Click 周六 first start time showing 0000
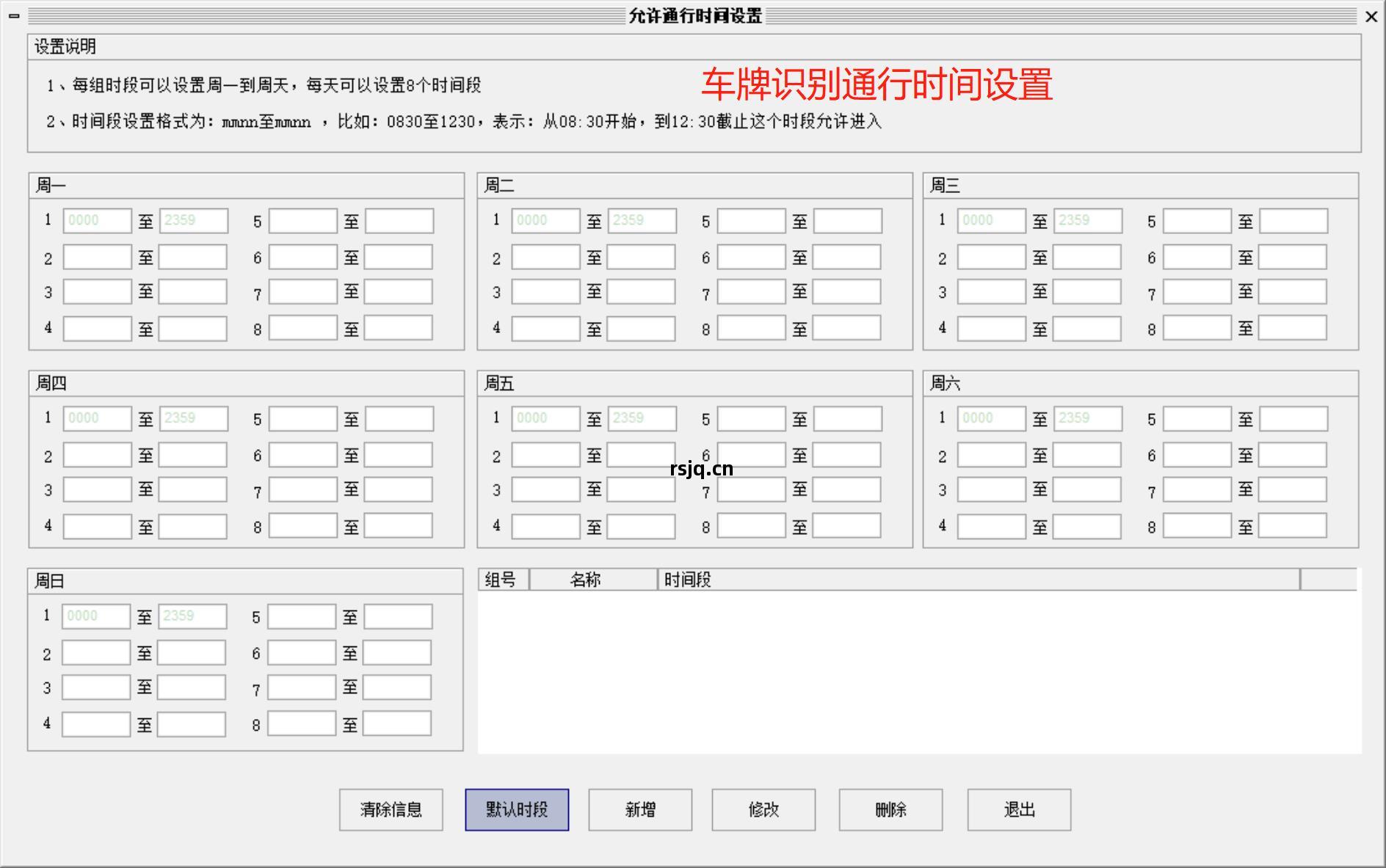The height and width of the screenshot is (868, 1386). pos(990,417)
